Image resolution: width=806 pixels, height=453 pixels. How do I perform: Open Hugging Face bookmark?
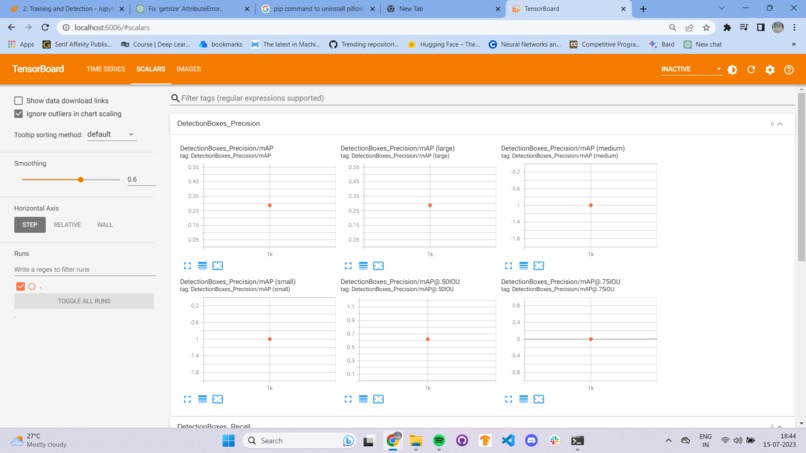(x=444, y=44)
